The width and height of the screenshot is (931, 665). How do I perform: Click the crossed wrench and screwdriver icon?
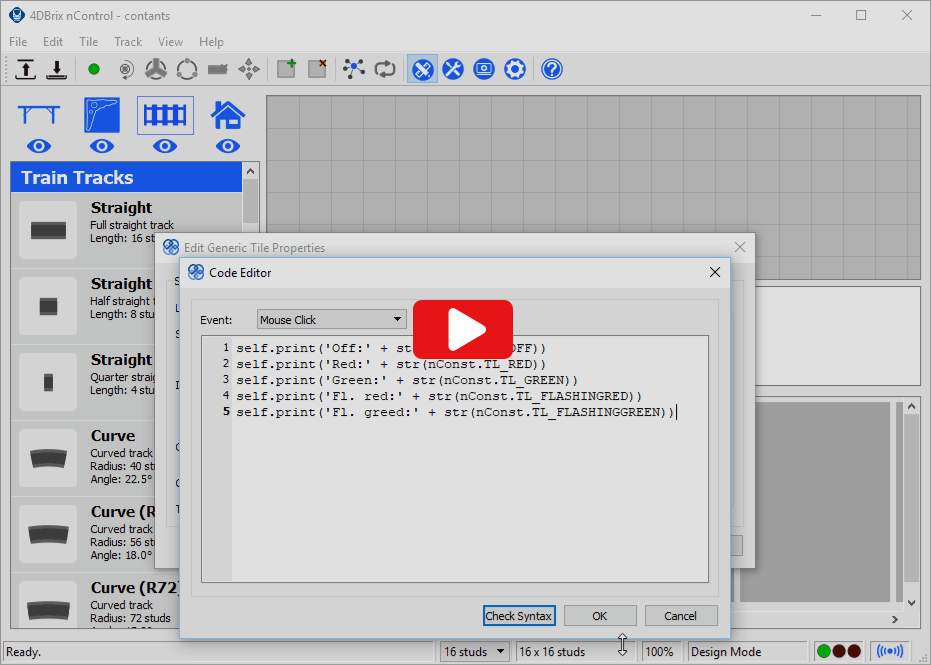pyautogui.click(x=453, y=69)
